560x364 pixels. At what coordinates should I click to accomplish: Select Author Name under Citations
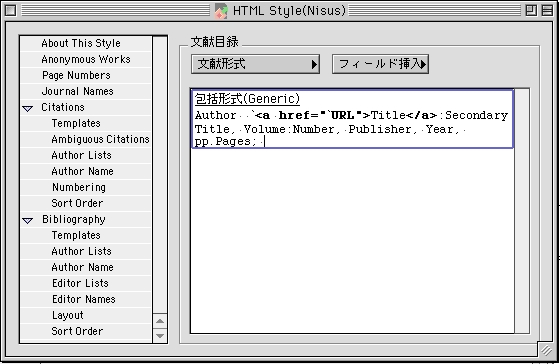pyautogui.click(x=86, y=171)
